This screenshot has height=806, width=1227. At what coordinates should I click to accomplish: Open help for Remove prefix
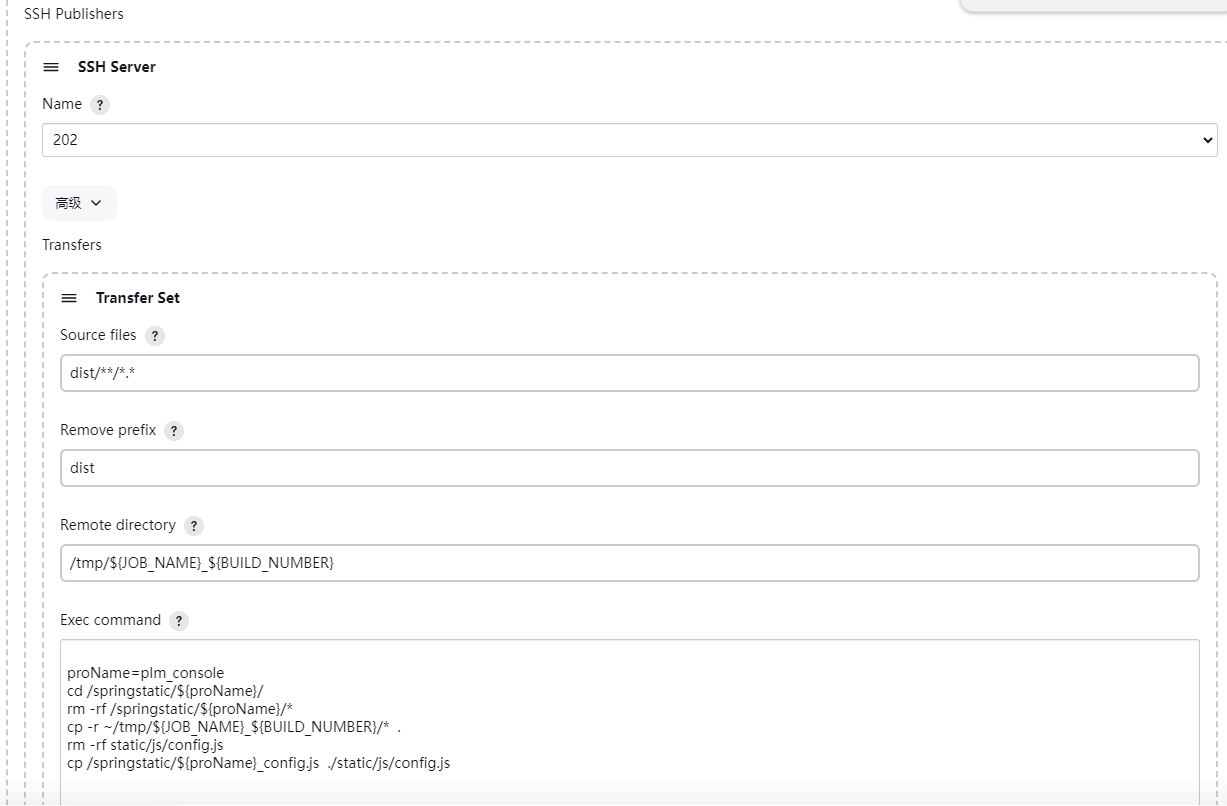click(x=173, y=431)
